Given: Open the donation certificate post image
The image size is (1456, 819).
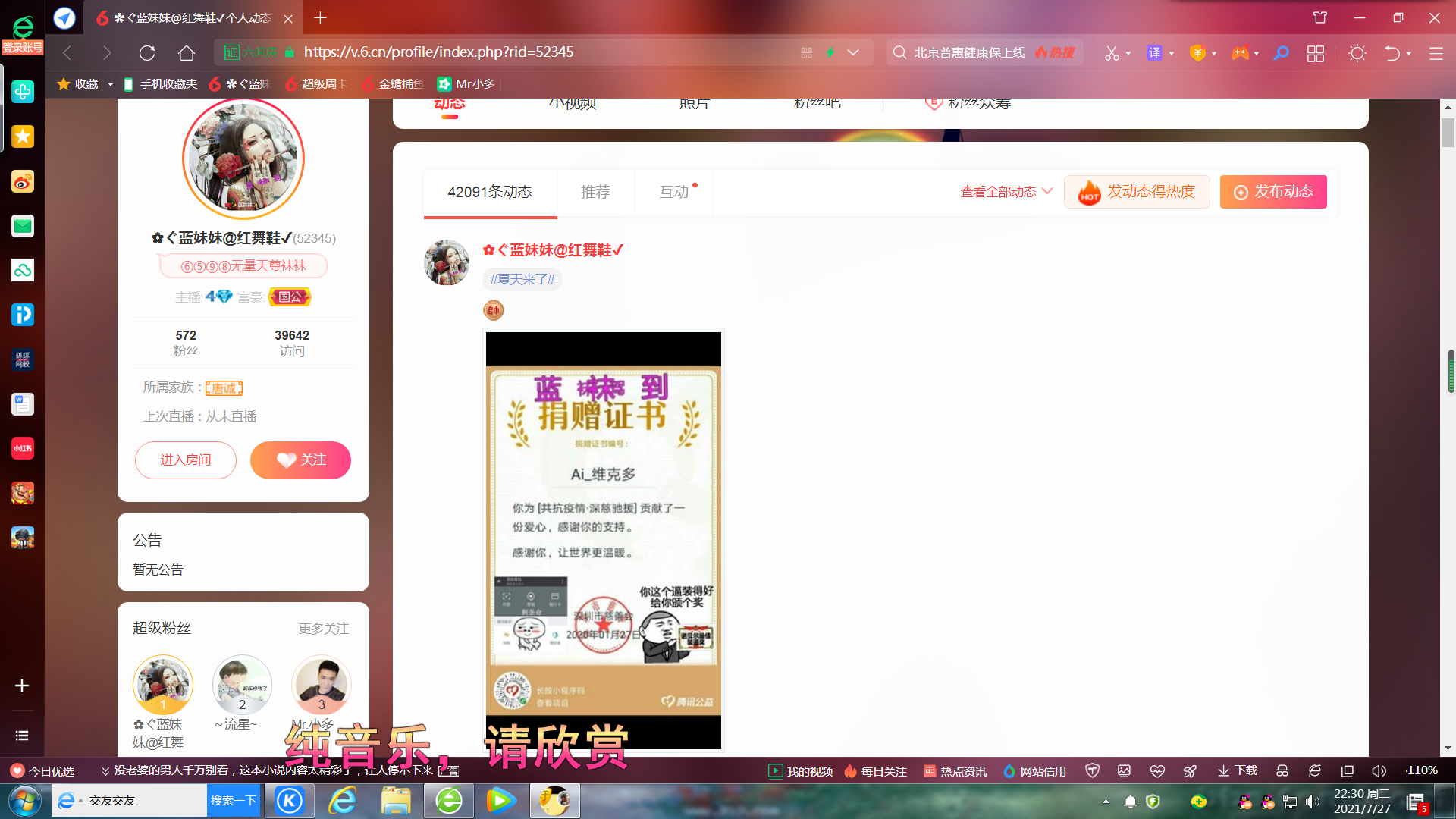Looking at the screenshot, I should (604, 540).
